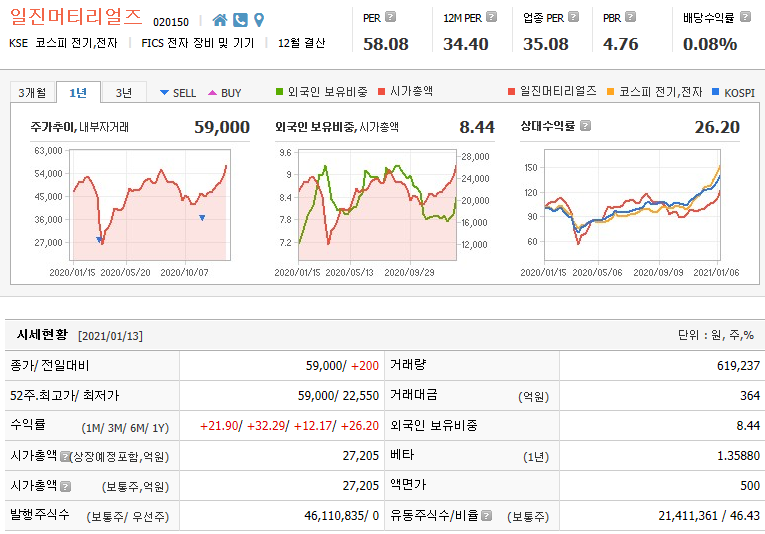Click the blue SELL triangle legend icon
The height and width of the screenshot is (534, 765).
(x=164, y=93)
